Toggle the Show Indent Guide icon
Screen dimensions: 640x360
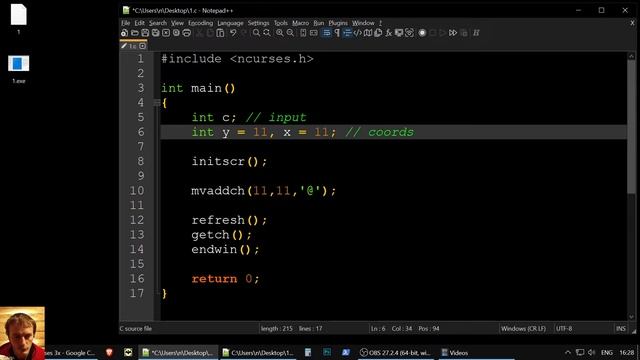tap(347, 33)
